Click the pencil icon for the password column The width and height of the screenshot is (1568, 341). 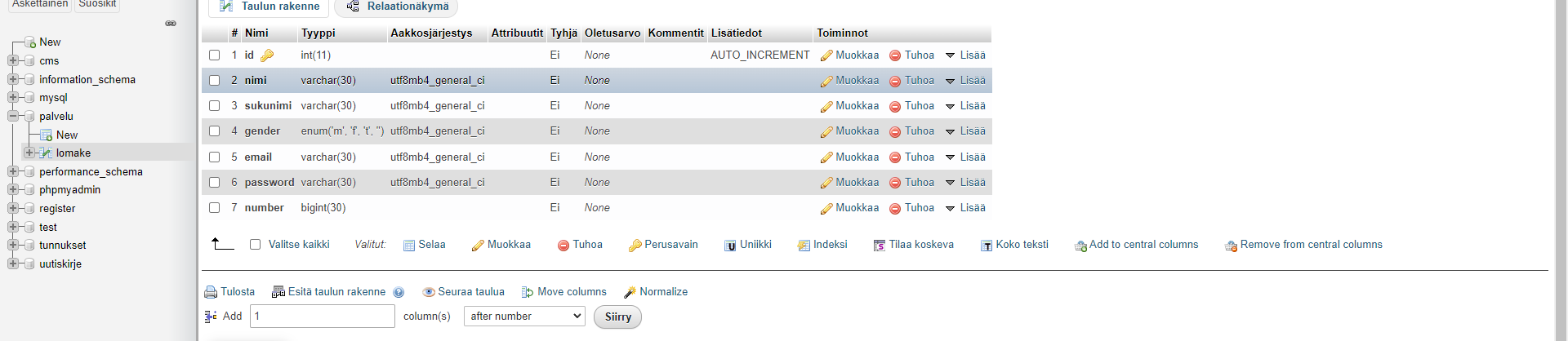(826, 183)
